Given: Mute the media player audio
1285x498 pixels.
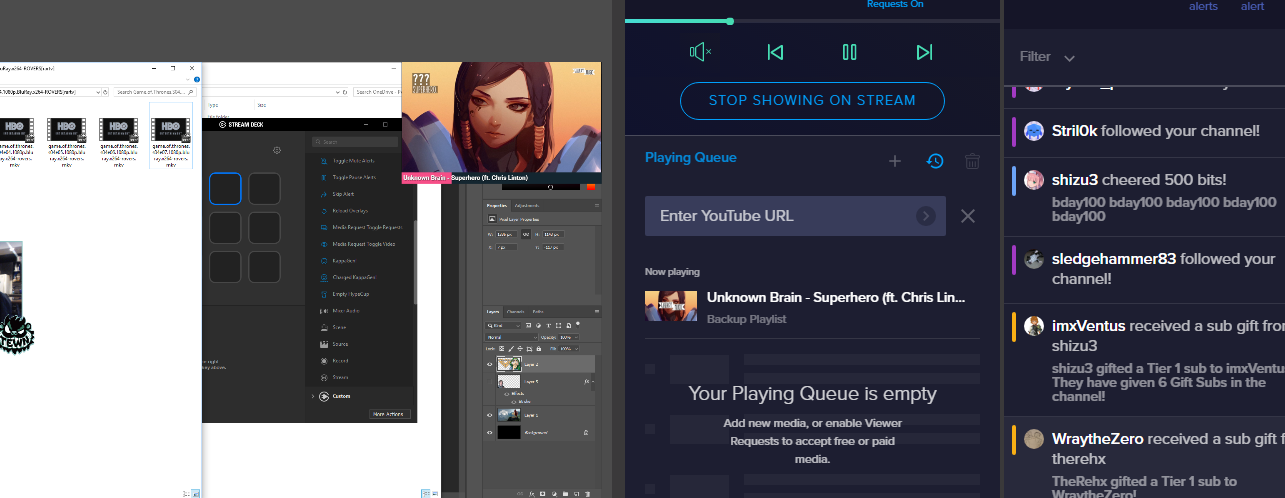Looking at the screenshot, I should (x=701, y=52).
